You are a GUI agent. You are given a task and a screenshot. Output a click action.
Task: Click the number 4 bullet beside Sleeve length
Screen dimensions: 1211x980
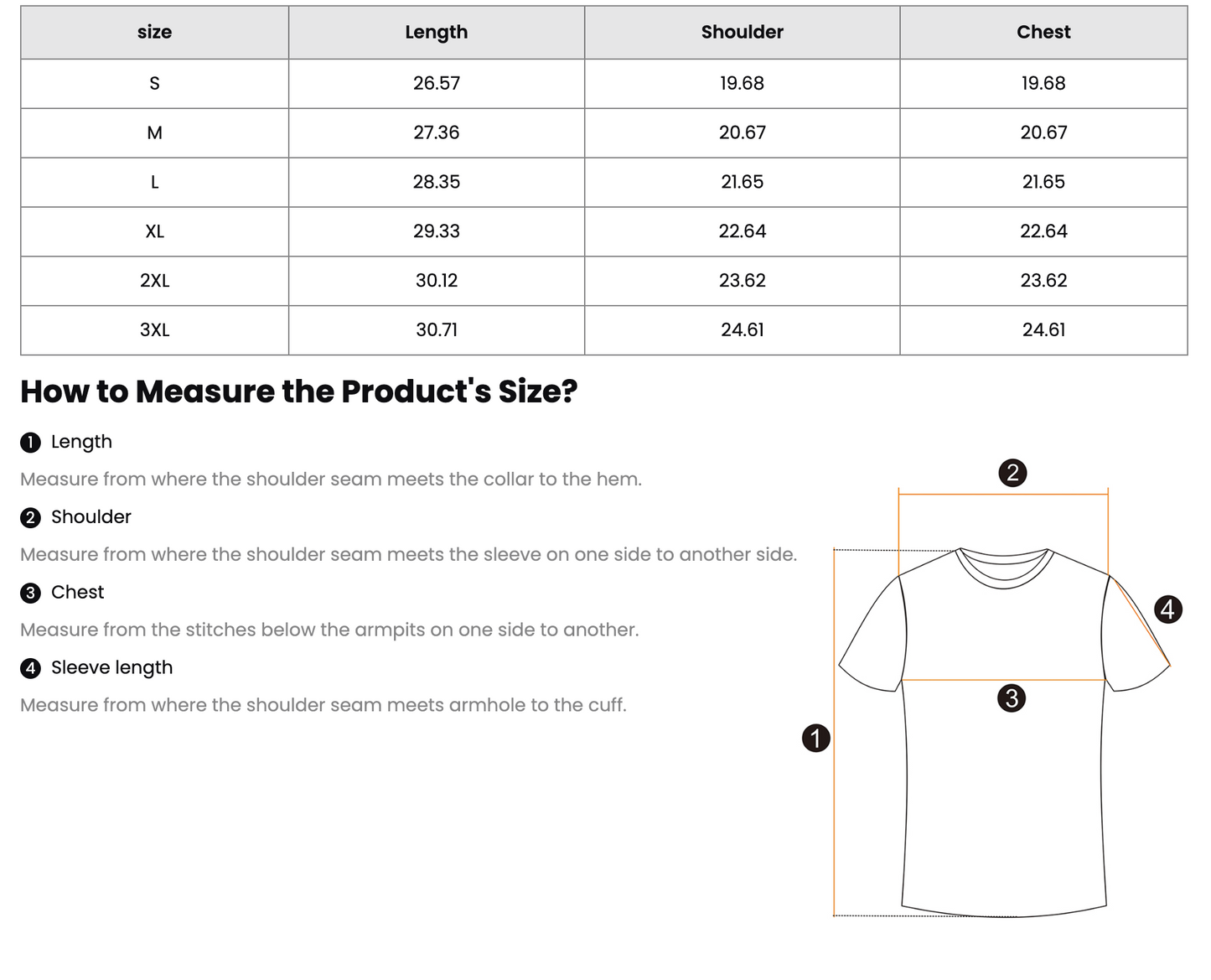(x=30, y=668)
